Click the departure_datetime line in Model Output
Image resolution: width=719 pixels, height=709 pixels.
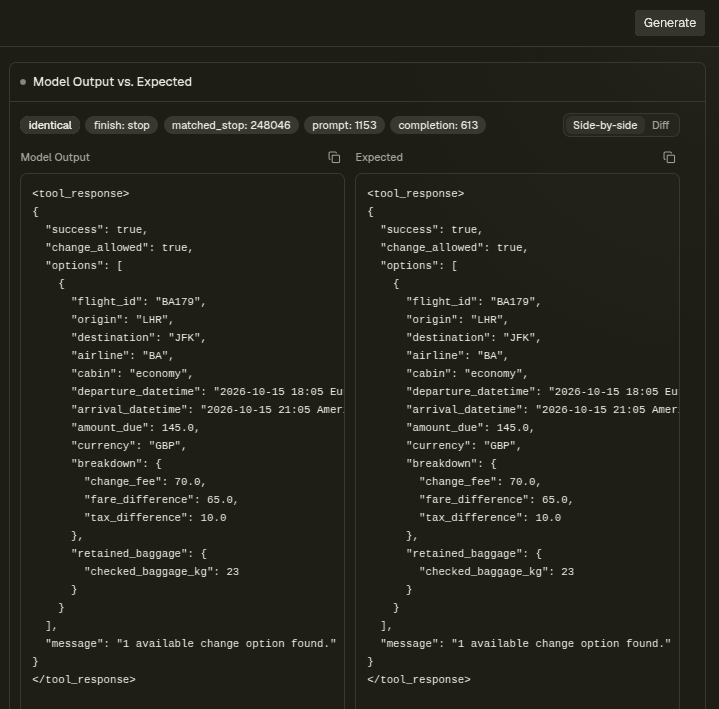(207, 392)
